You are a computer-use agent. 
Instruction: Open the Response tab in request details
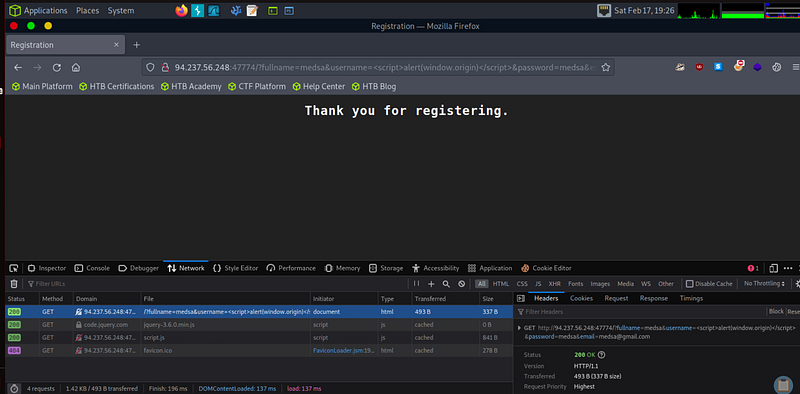(x=654, y=298)
